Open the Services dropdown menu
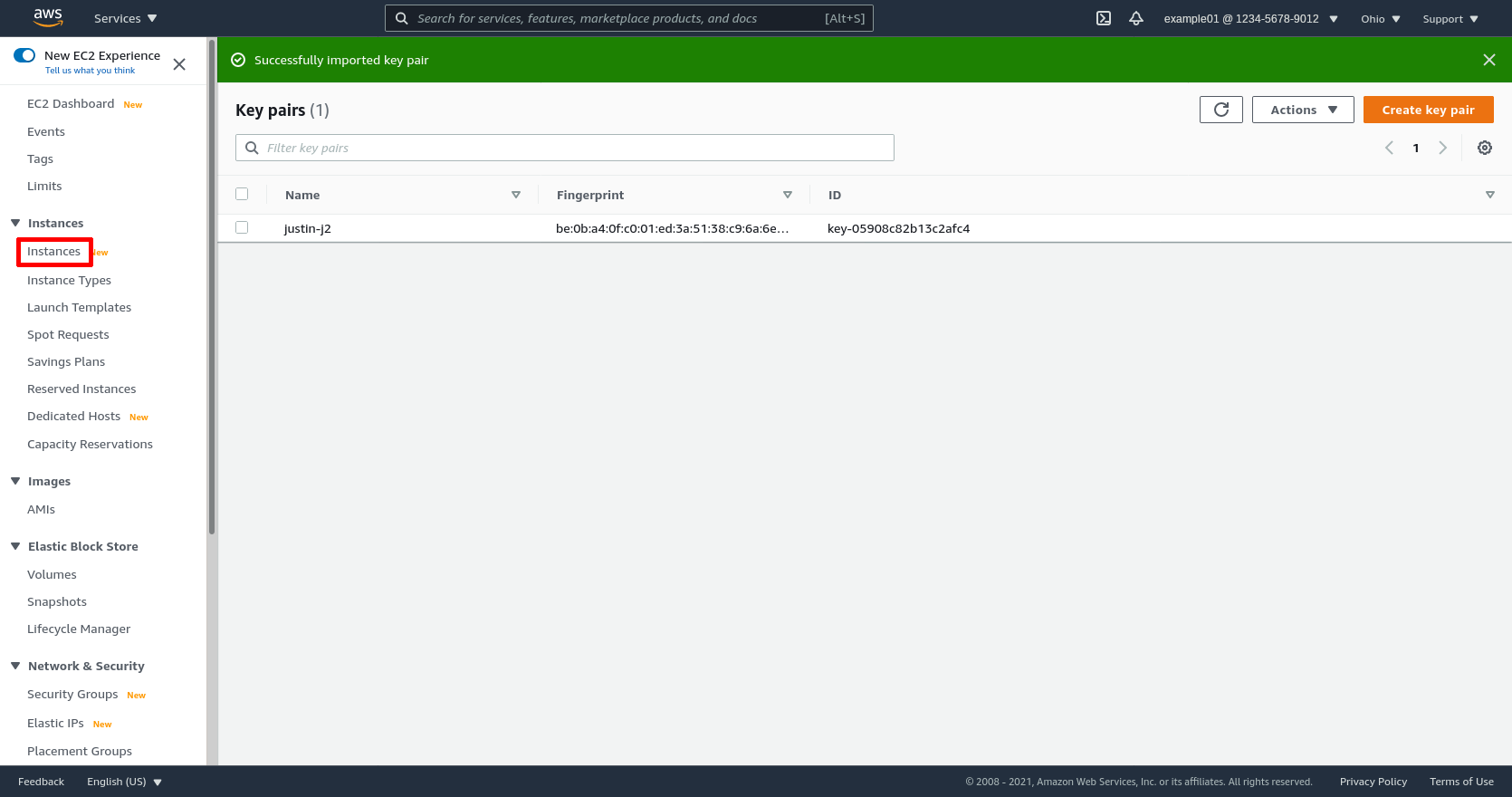1512x797 pixels. (x=126, y=18)
